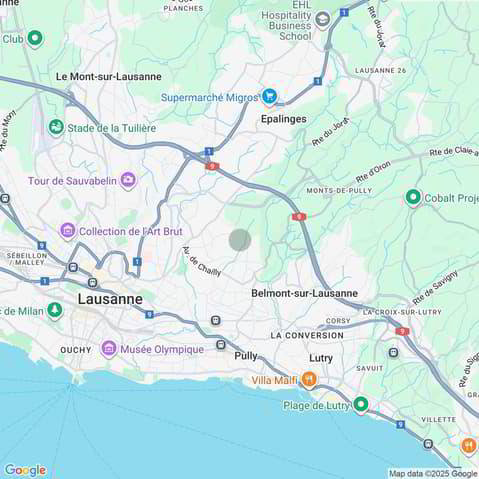Select the Belmont-sur-Lausanne label

(x=304, y=293)
